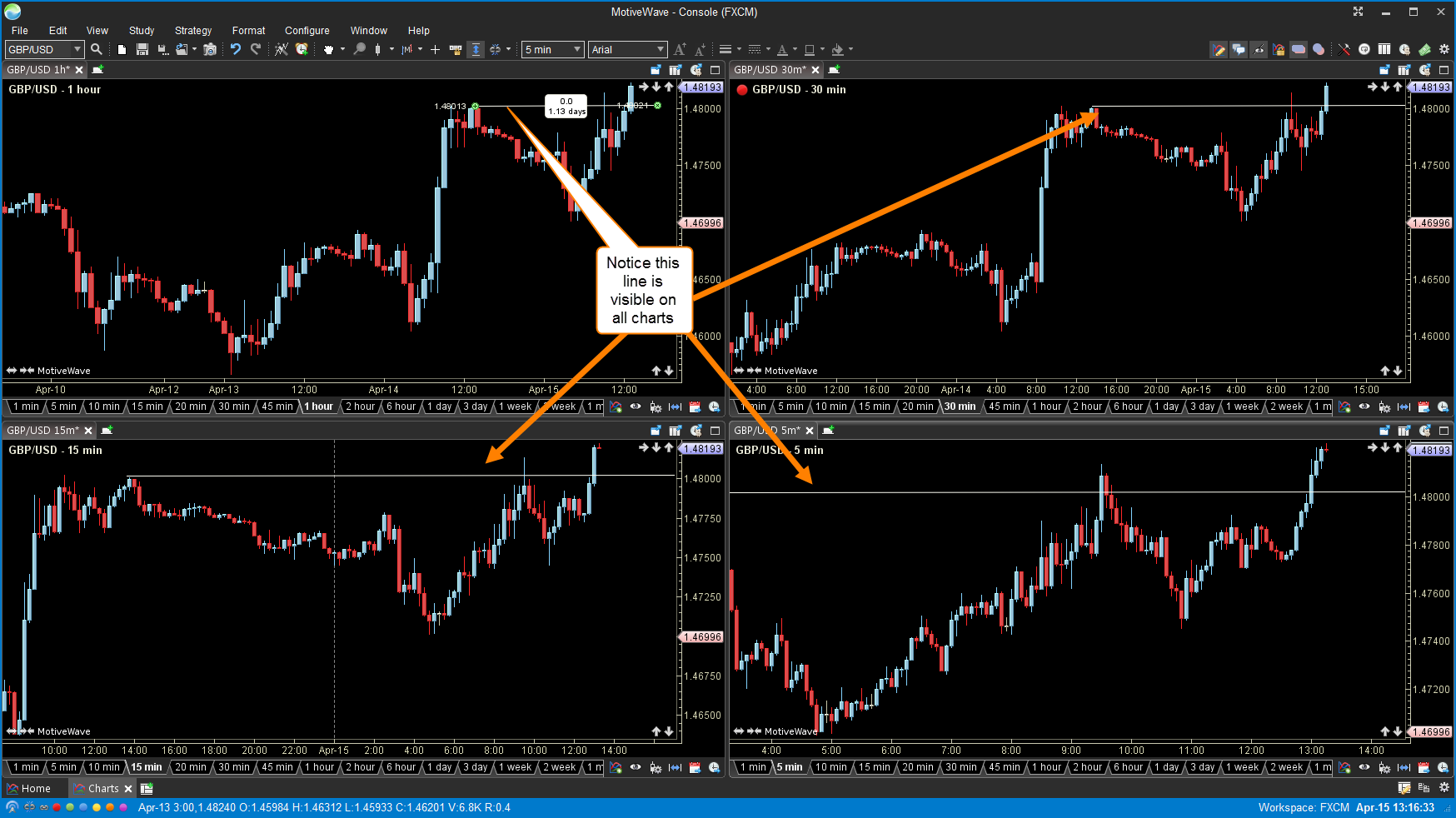Toggle the edit studies pencil-chart icon

coord(1219,49)
